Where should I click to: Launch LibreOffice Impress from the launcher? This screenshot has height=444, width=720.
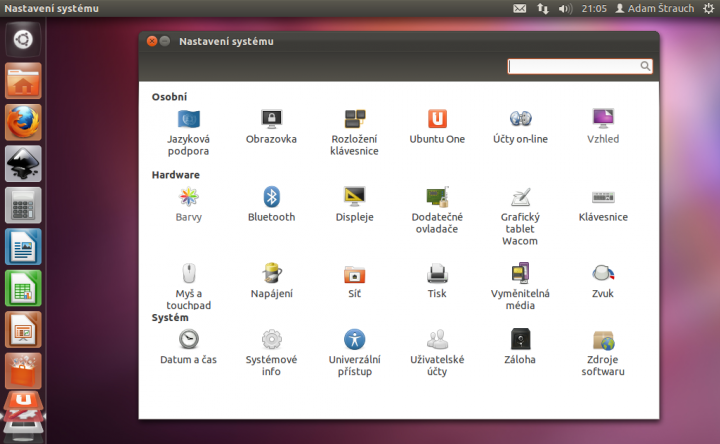23,330
